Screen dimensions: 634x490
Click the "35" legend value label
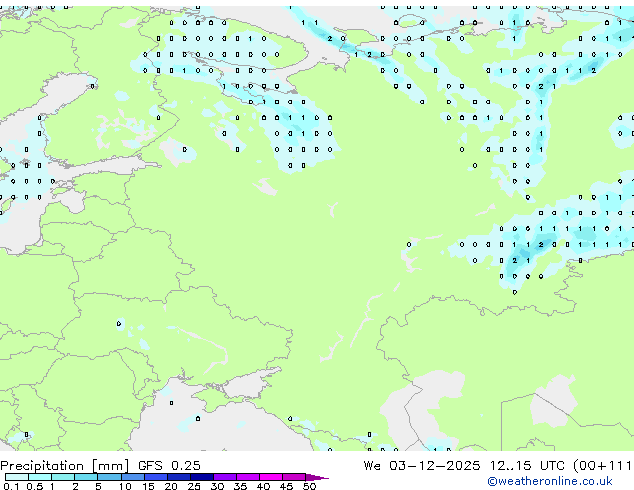pos(240,486)
